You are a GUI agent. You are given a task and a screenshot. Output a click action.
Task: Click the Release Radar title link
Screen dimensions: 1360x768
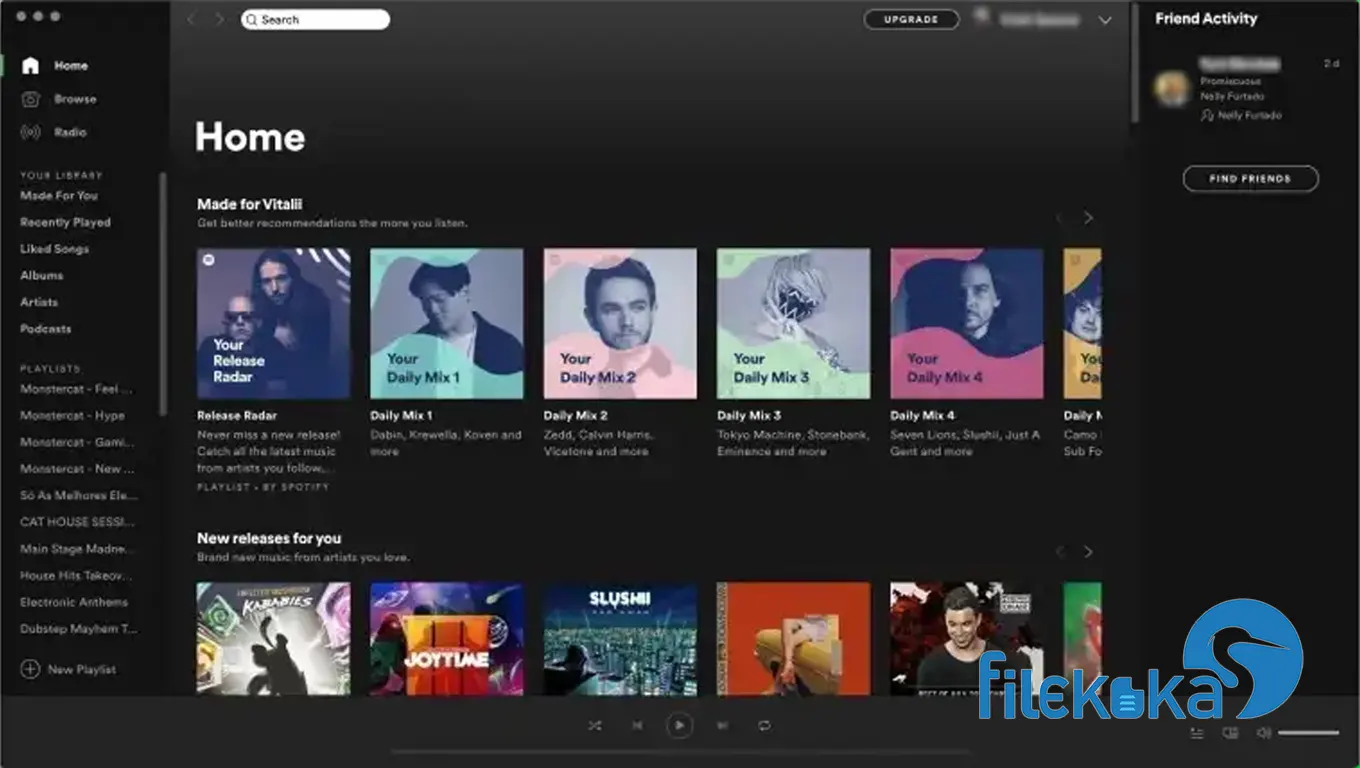point(237,415)
